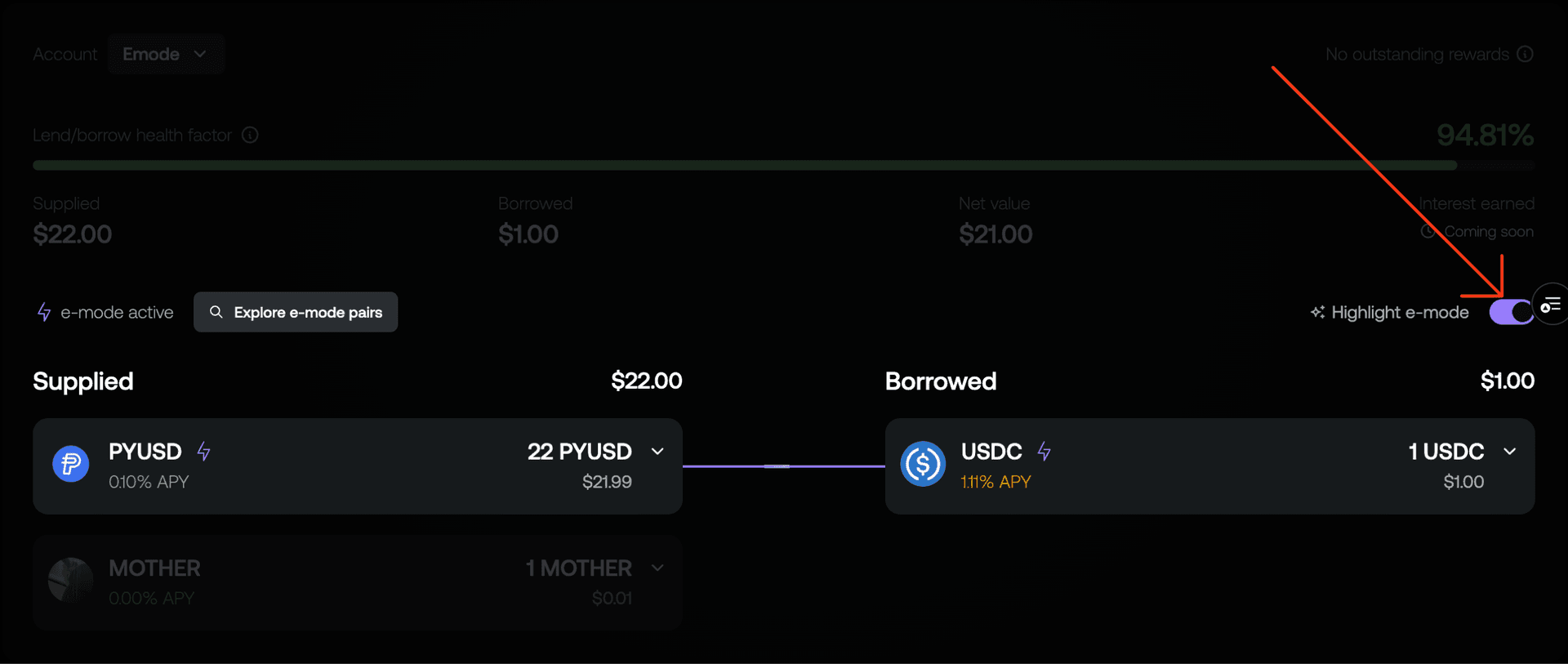Screen dimensions: 1568x664
Task: Click the Supplied section heading
Action: point(82,381)
